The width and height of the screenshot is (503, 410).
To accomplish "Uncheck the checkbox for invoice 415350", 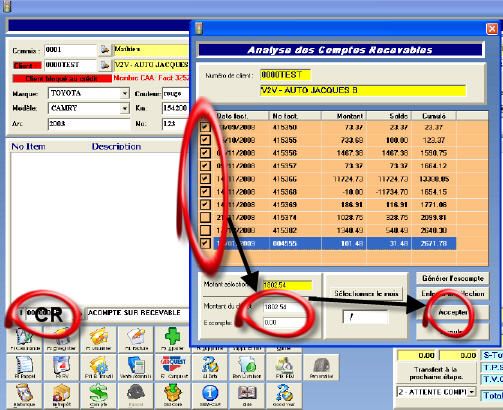I will coord(205,127).
